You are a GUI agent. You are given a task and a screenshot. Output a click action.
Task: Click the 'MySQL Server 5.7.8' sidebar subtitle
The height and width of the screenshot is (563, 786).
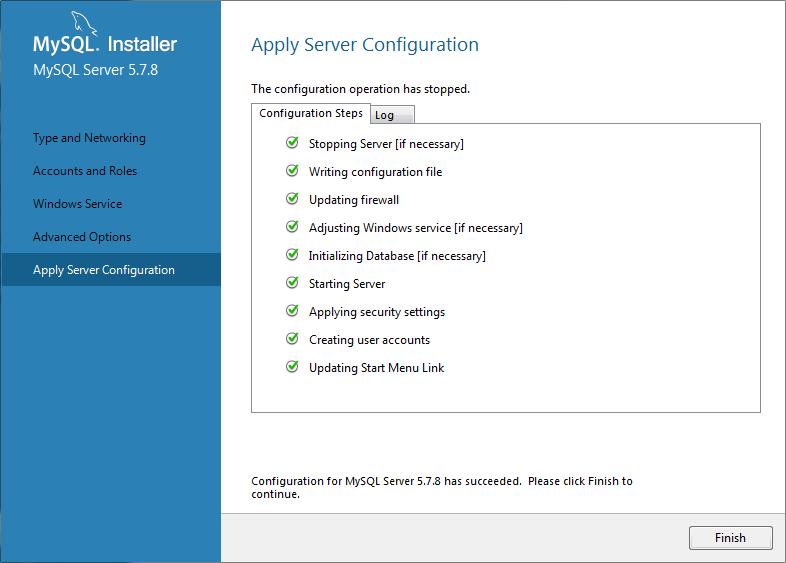tap(95, 70)
